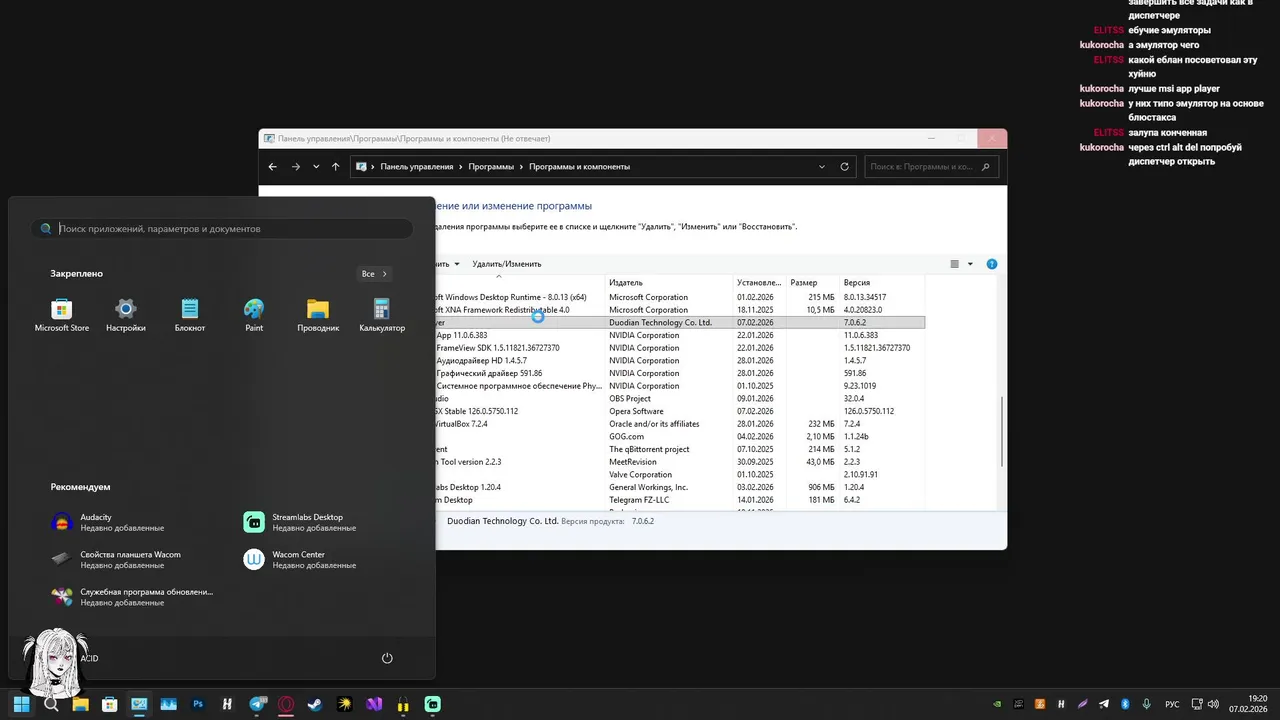Sort by Установлено column header
This screenshot has height=720, width=1280.
759,283
